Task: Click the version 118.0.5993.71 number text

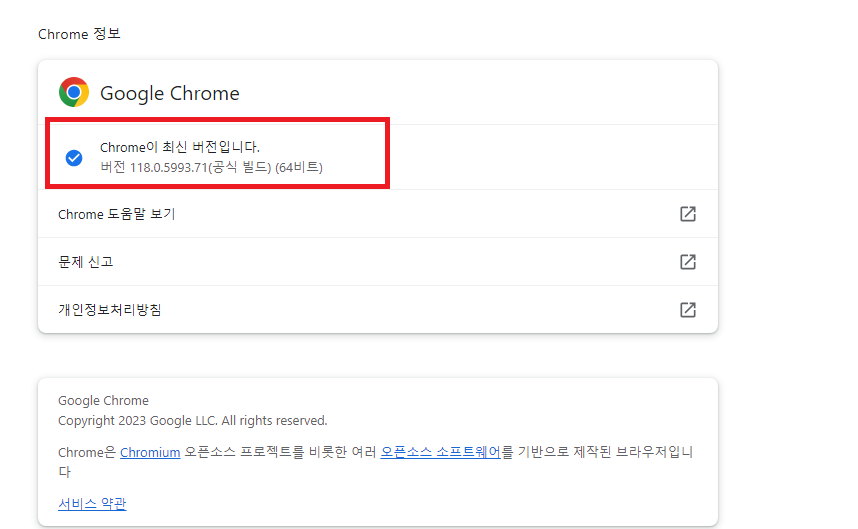Action: point(169,167)
